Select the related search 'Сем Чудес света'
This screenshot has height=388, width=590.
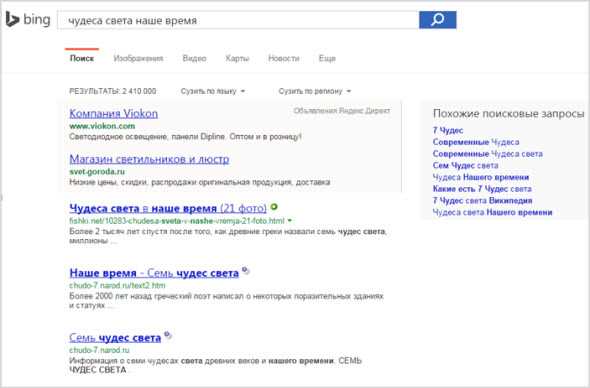pyautogui.click(x=465, y=166)
